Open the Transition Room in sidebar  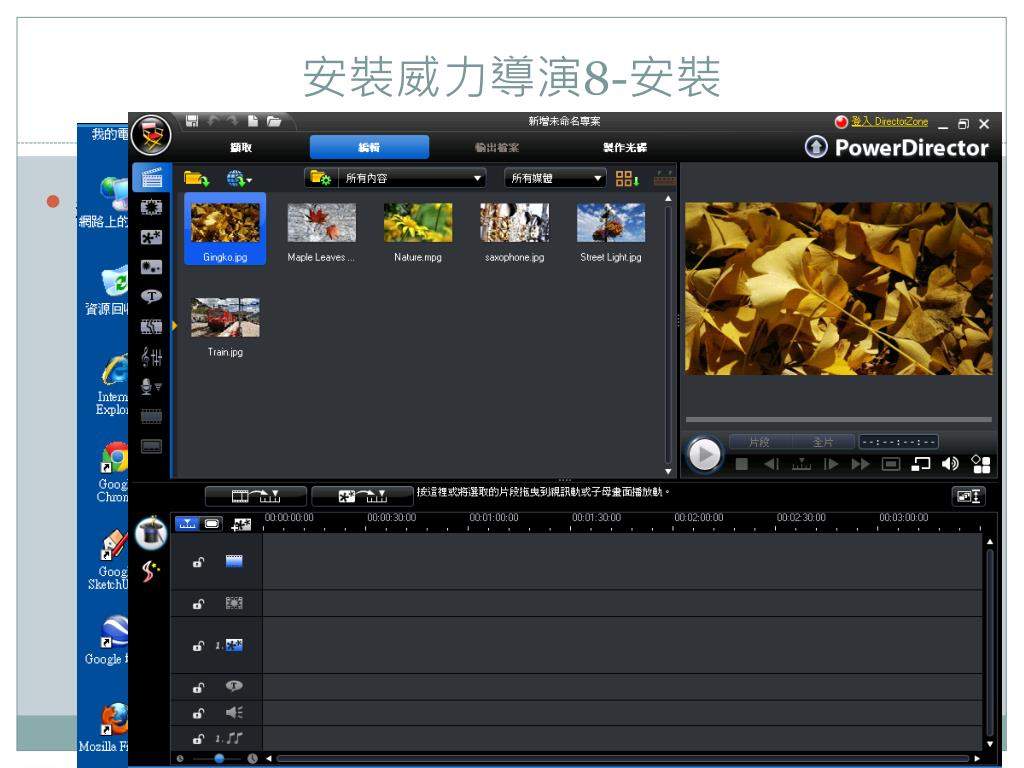pos(152,327)
